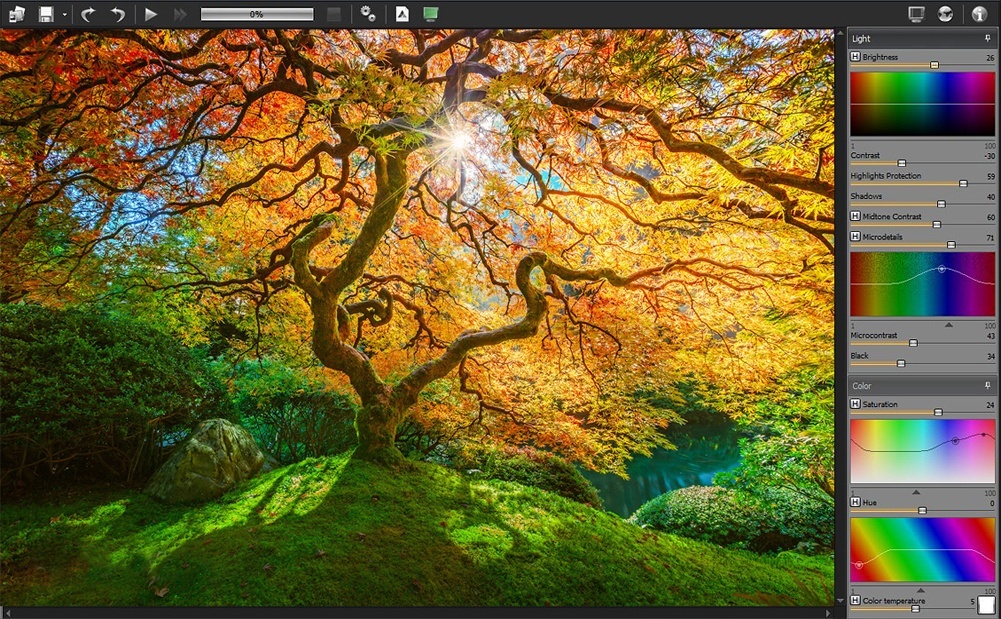This screenshot has width=1001, height=619.
Task: Open a new image to edit
Action: coord(17,13)
